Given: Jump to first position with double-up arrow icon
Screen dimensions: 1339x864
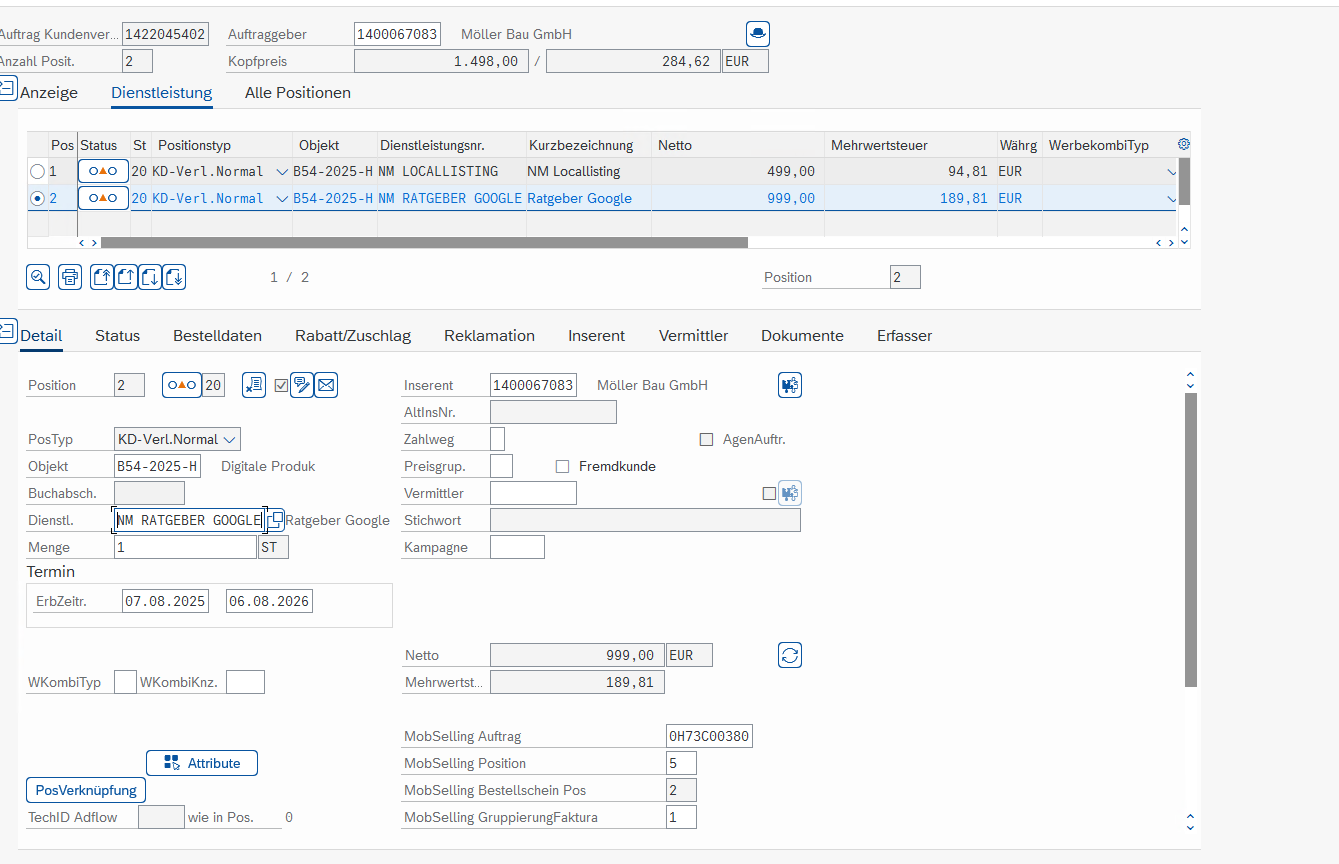Looking at the screenshot, I should [102, 277].
